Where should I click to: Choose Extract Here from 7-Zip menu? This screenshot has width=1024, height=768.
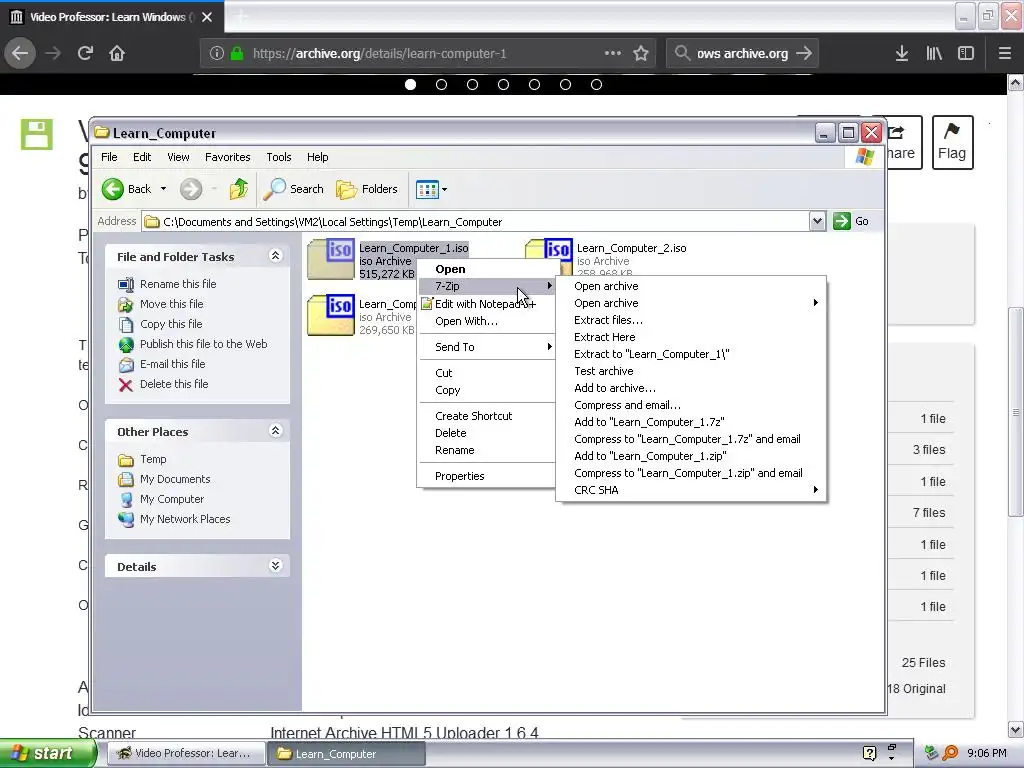[x=691, y=337]
